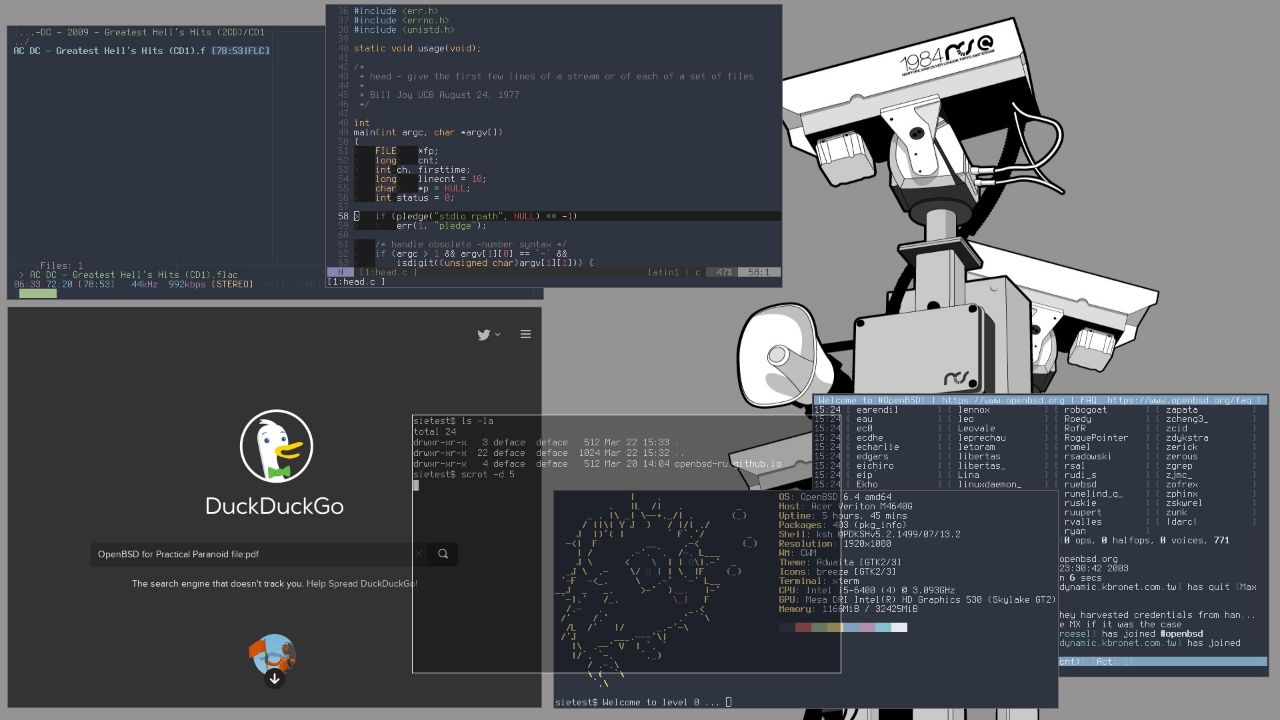Click the white color block in neofetch palette
Viewport: 1280px width, 720px height.
pos(899,627)
